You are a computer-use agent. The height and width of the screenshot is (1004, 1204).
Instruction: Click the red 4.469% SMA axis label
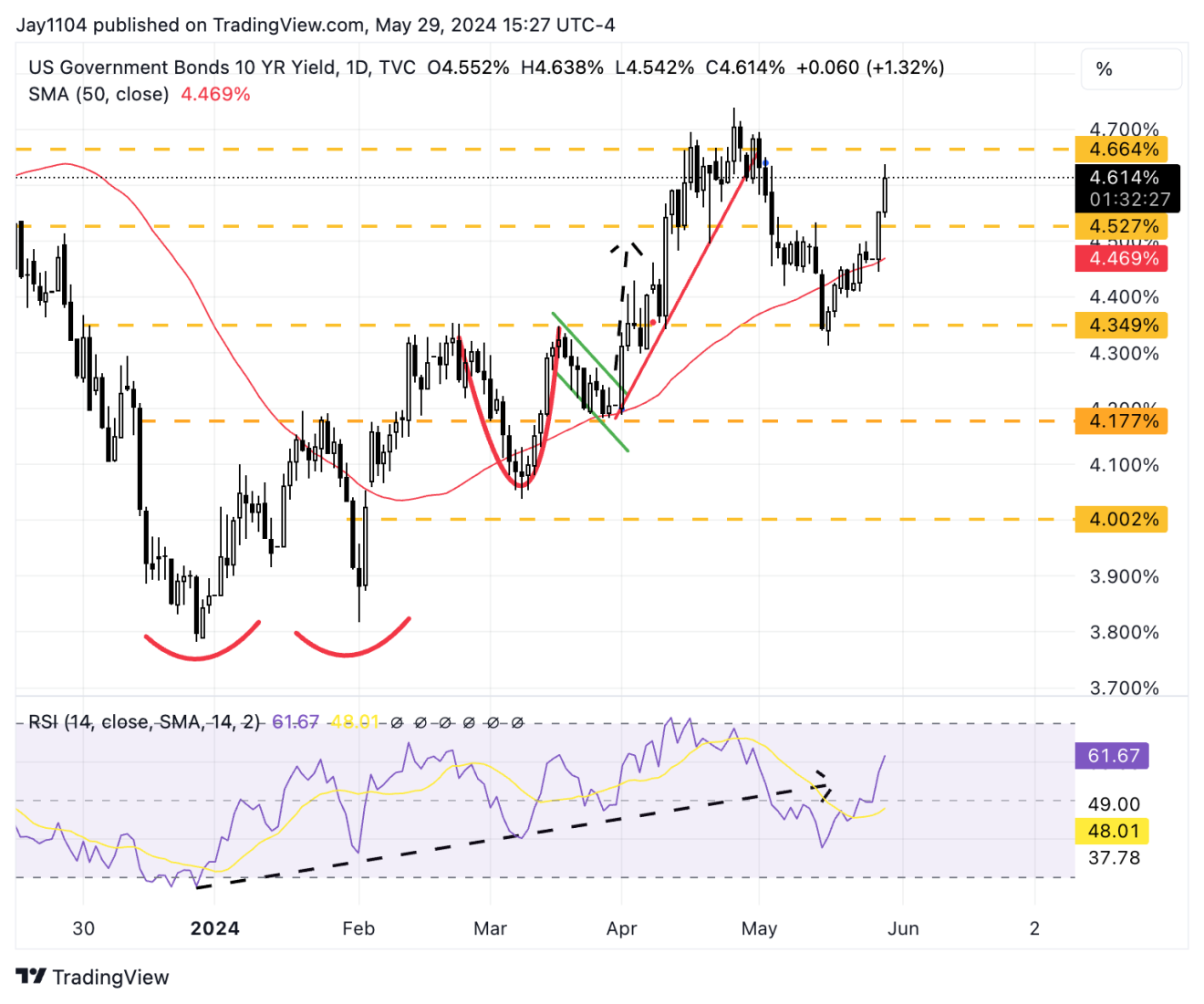point(1122,258)
